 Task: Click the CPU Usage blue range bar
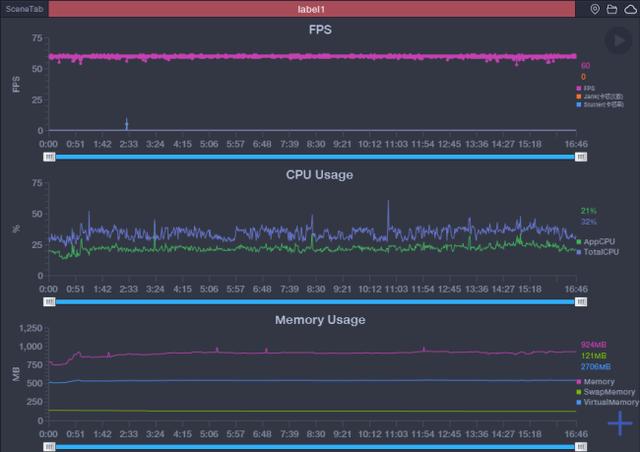pyautogui.click(x=315, y=302)
